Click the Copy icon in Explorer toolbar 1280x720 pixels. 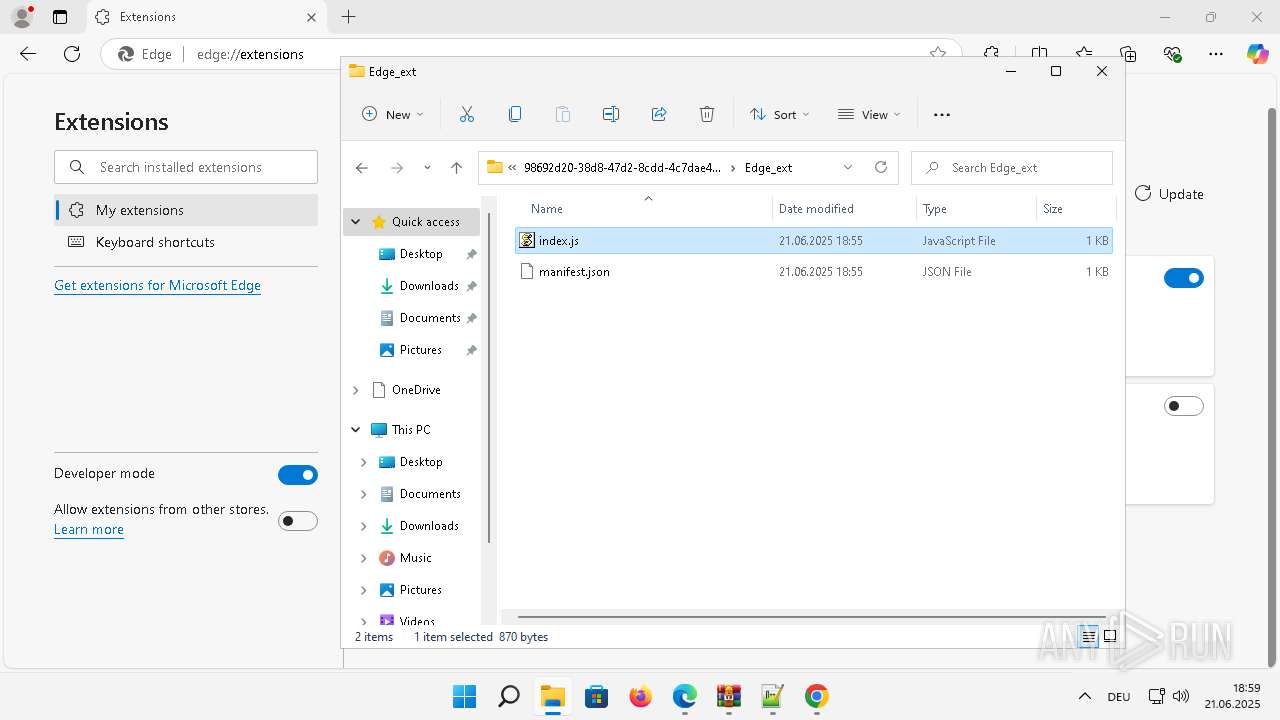point(515,114)
